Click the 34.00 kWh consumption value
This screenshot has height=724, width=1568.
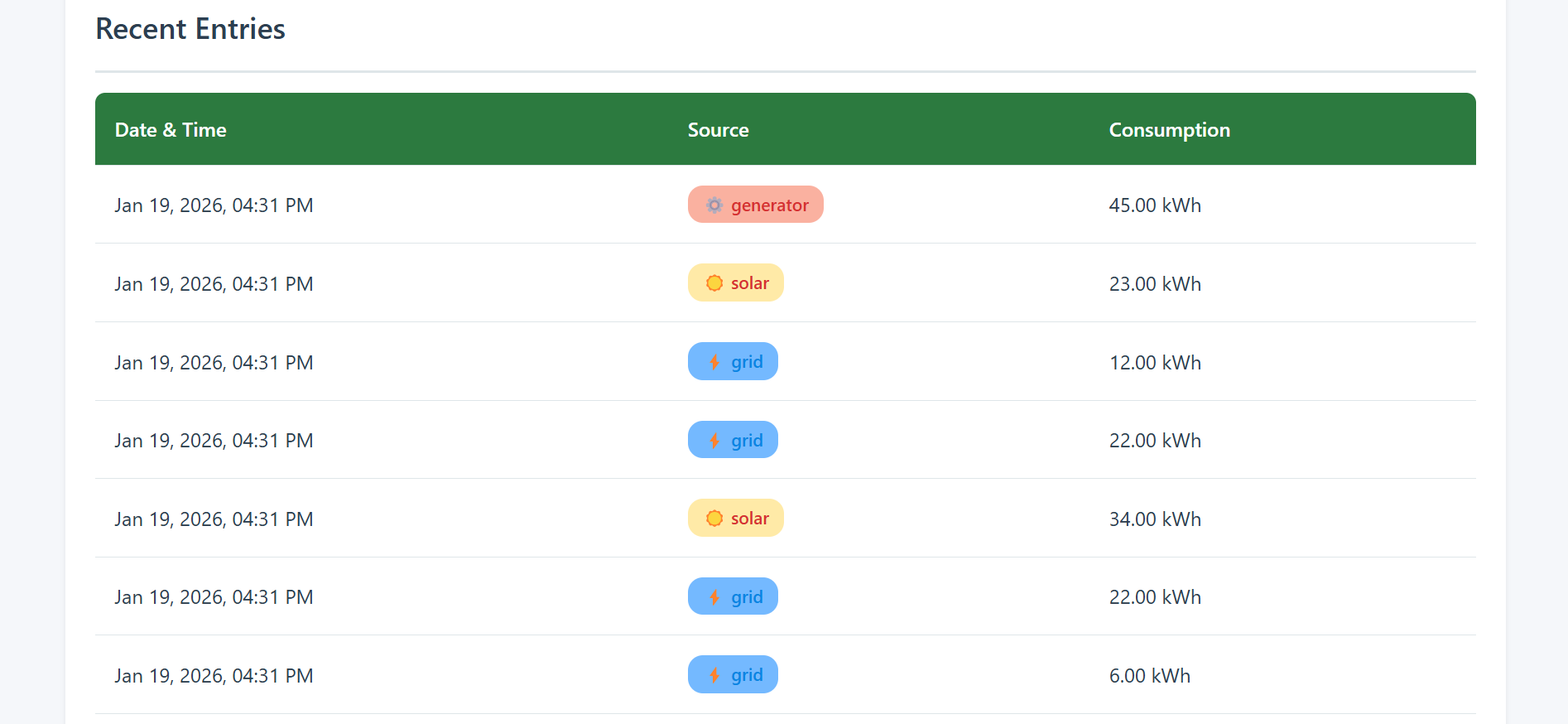tap(1155, 519)
